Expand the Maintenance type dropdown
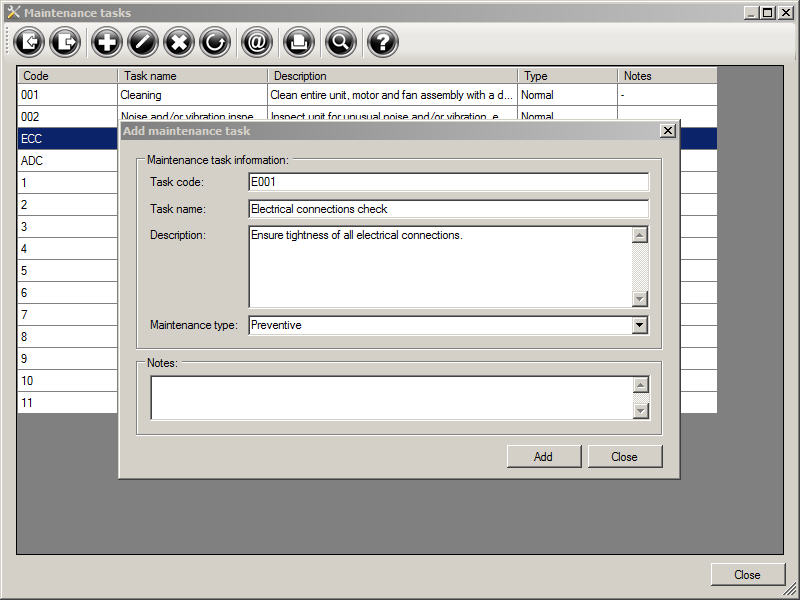Image resolution: width=800 pixels, height=600 pixels. [639, 325]
